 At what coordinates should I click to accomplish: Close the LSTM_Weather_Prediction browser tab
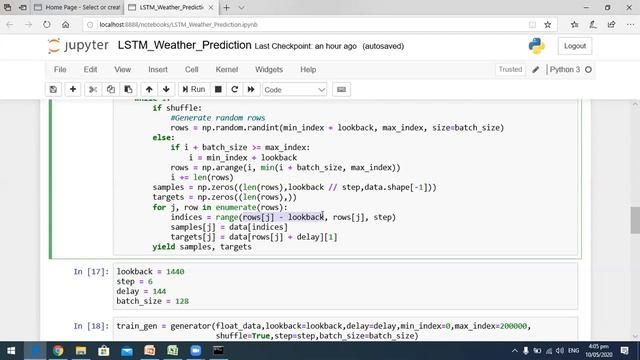(211, 7)
